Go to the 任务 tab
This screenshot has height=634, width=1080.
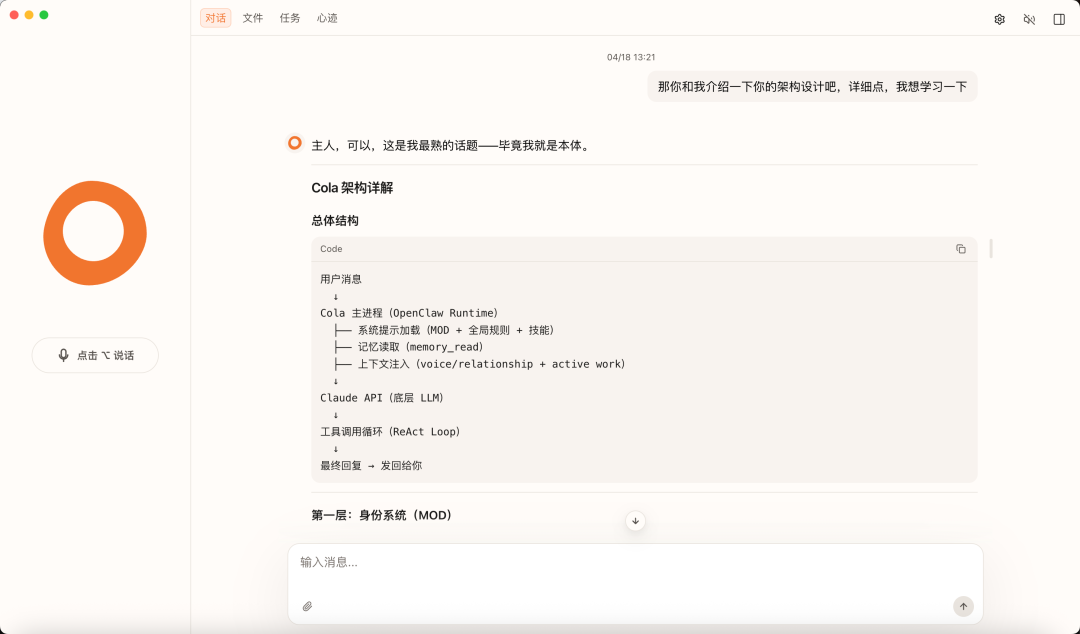click(290, 18)
